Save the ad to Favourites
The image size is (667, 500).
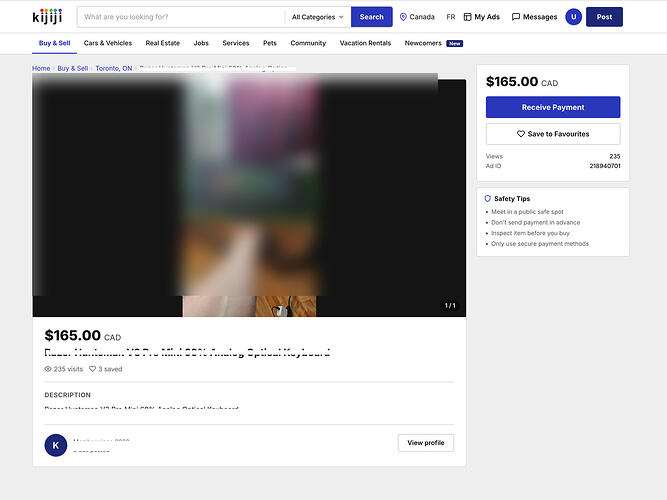pyautogui.click(x=553, y=134)
